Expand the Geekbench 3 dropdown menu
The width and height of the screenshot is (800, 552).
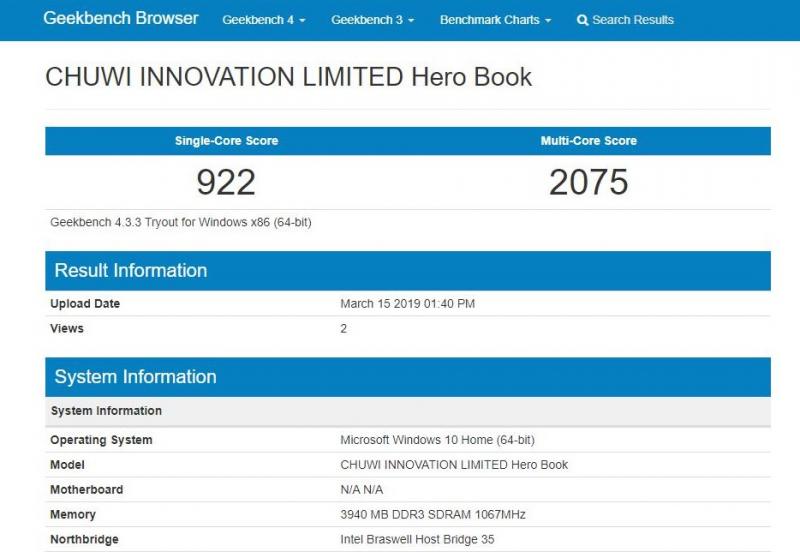coord(372,20)
